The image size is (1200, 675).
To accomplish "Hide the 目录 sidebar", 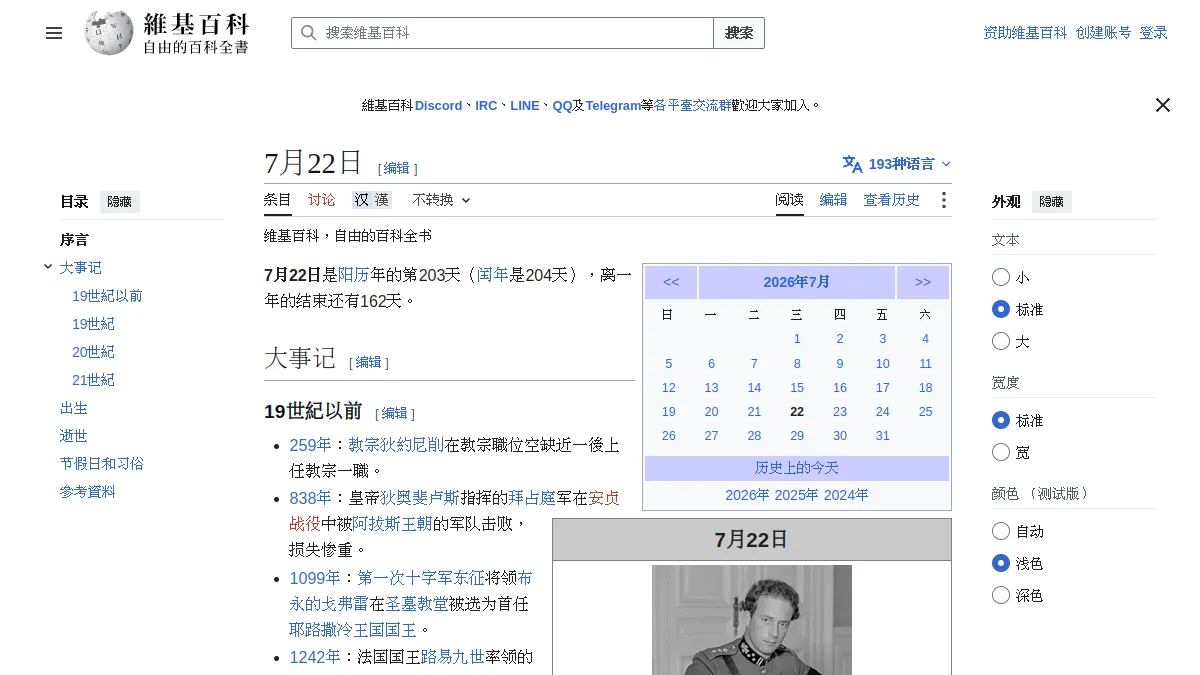I will [119, 202].
